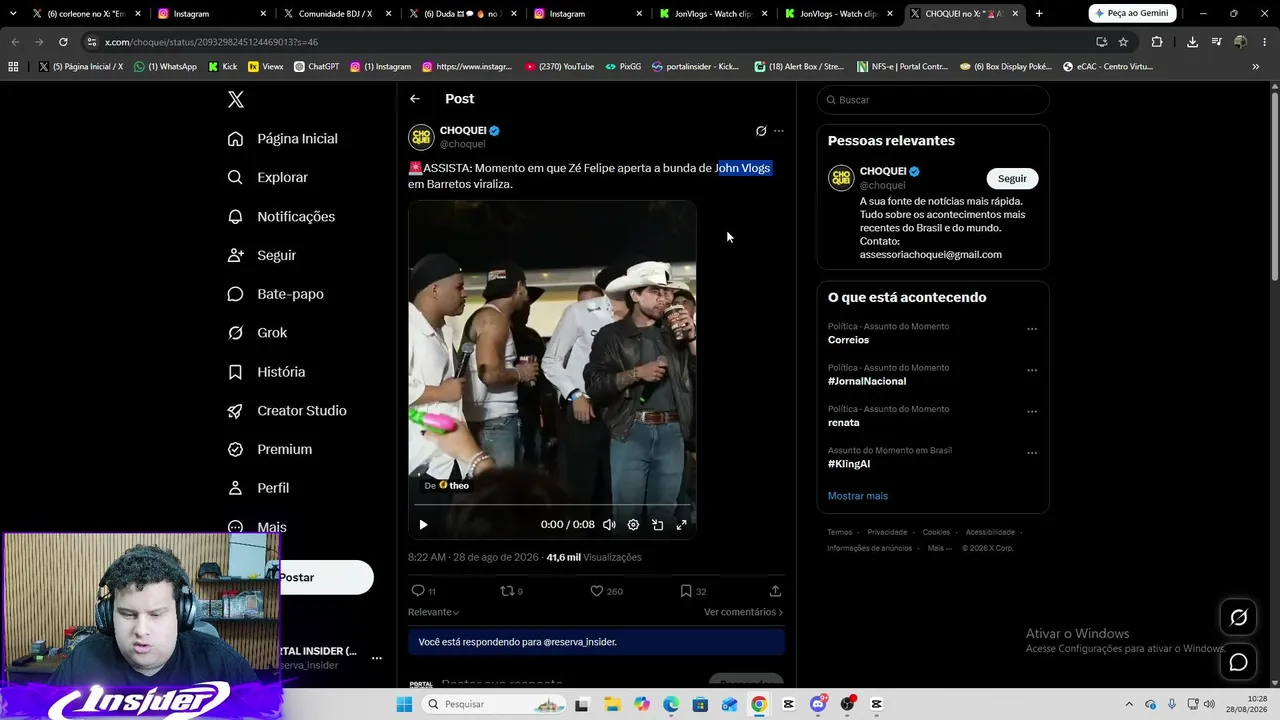This screenshot has width=1280, height=720.
Task: Open Explorar from the X sidebar
Action: pos(268,177)
